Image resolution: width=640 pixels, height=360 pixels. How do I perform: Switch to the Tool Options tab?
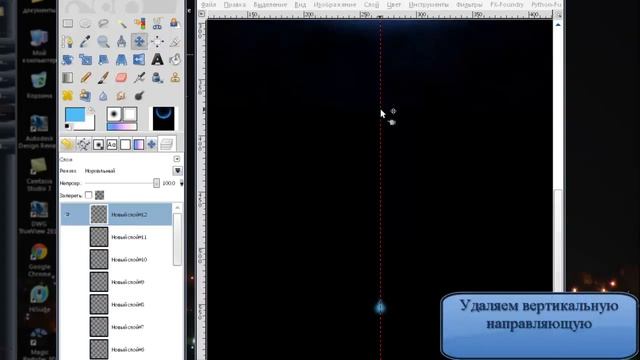point(67,144)
